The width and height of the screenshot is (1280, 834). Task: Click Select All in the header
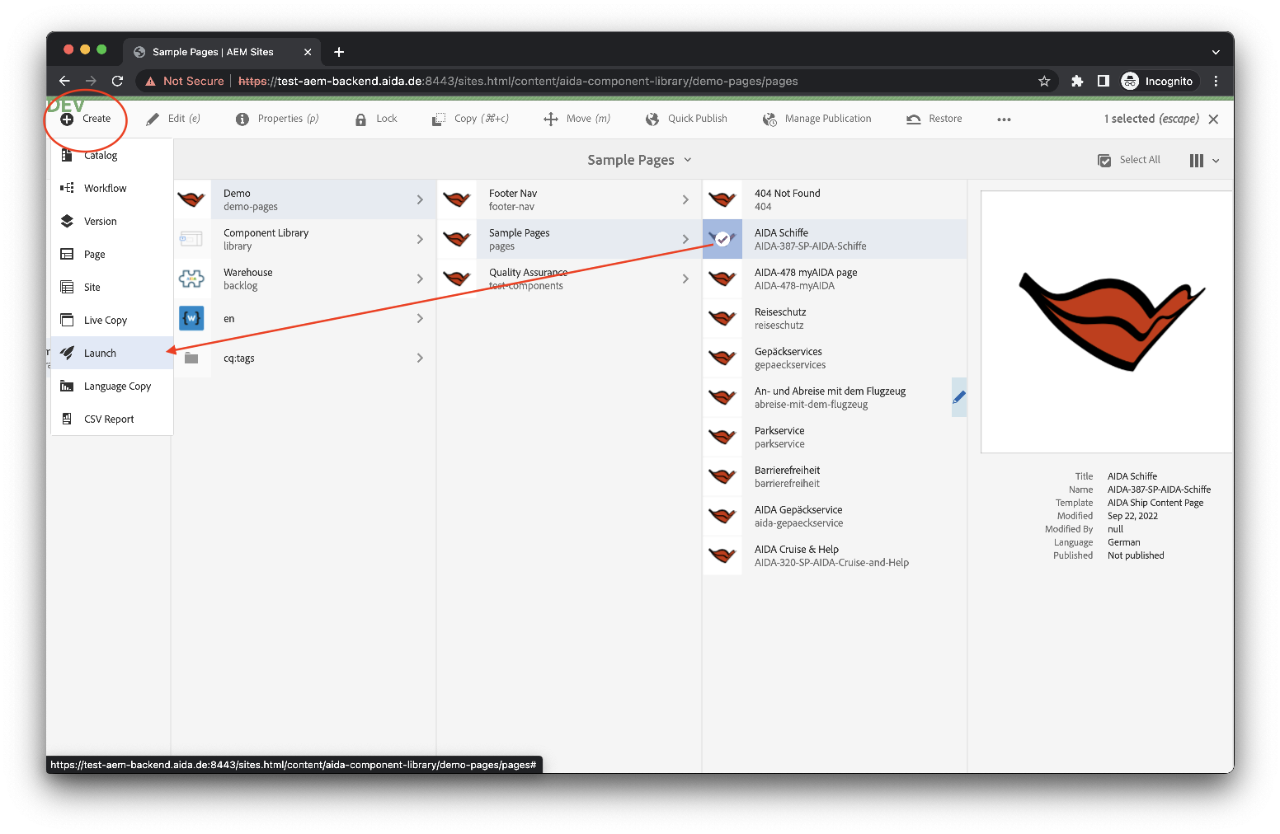point(1129,160)
